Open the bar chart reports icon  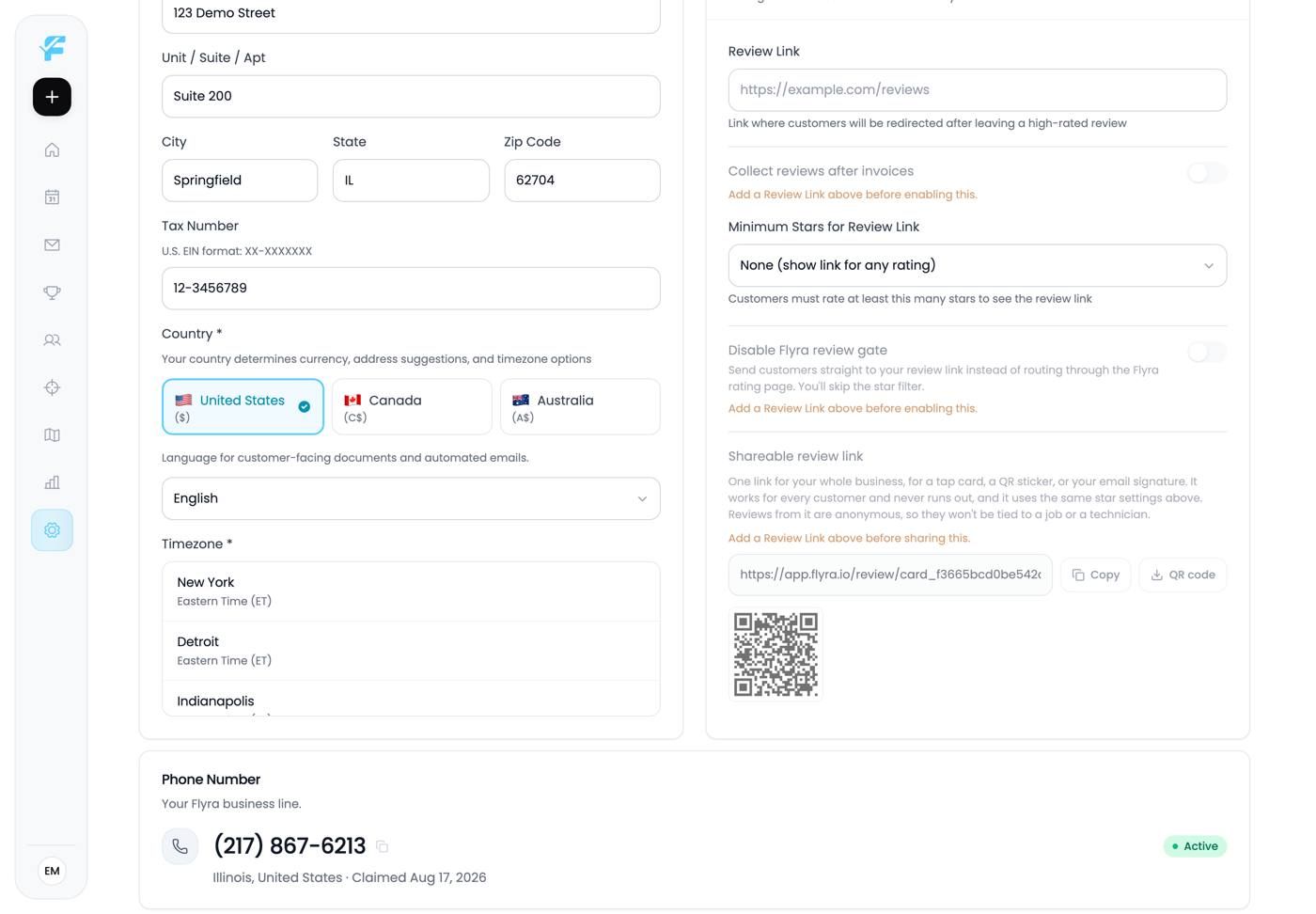click(52, 482)
